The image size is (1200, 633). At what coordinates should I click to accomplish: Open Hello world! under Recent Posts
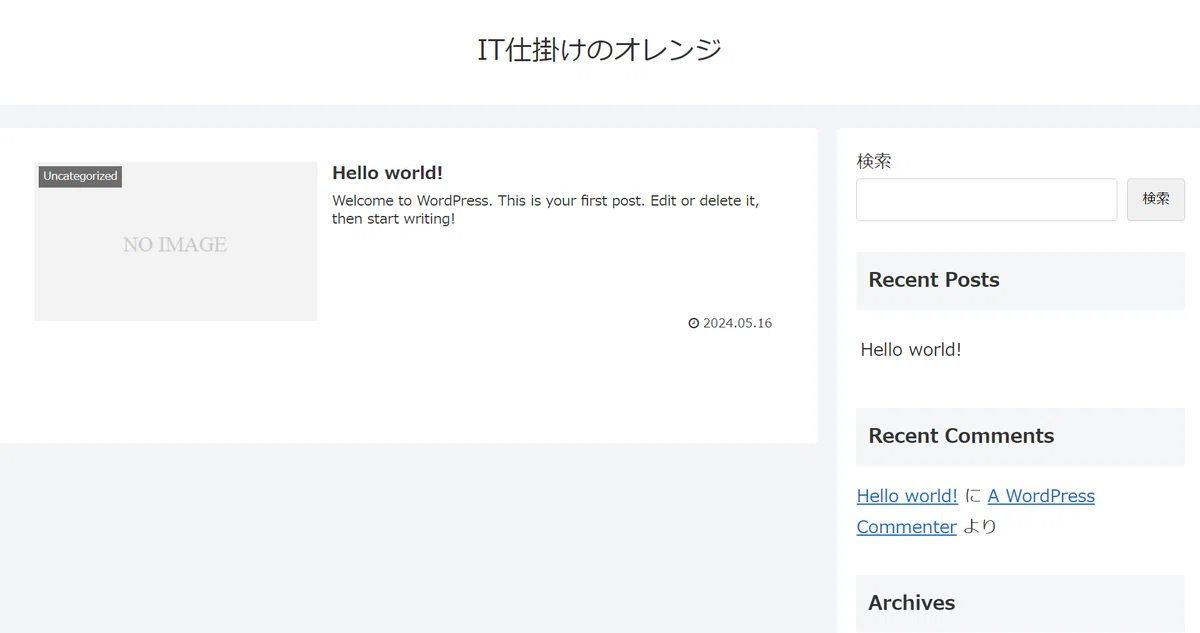[x=911, y=350]
